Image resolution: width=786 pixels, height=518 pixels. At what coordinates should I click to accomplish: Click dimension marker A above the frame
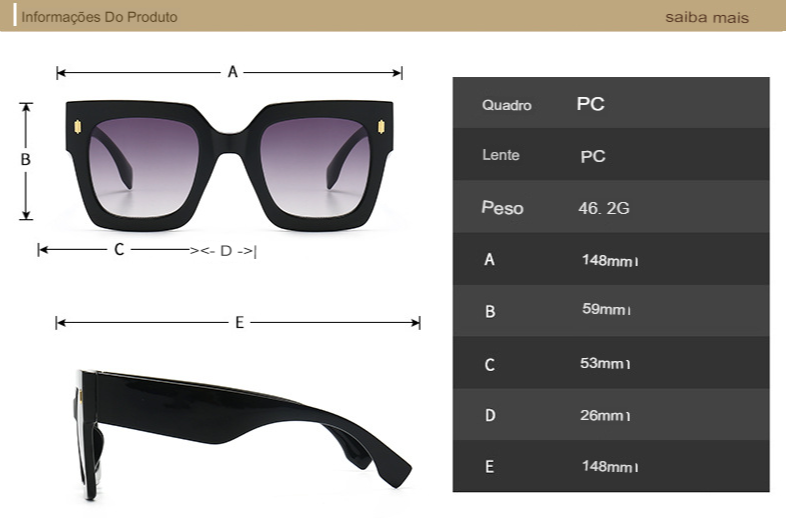tap(232, 72)
